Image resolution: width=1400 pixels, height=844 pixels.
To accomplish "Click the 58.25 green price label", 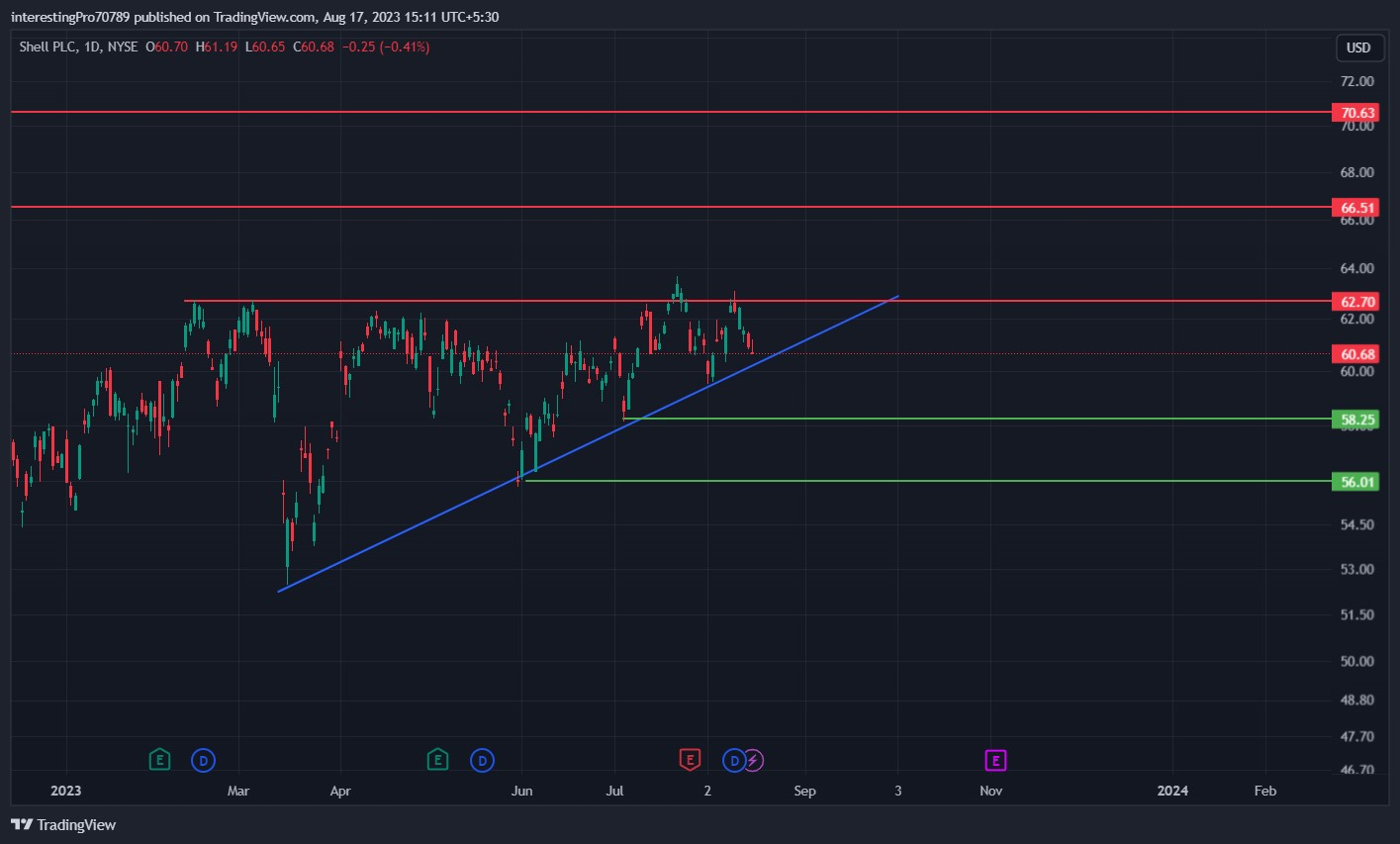I will click(1354, 420).
